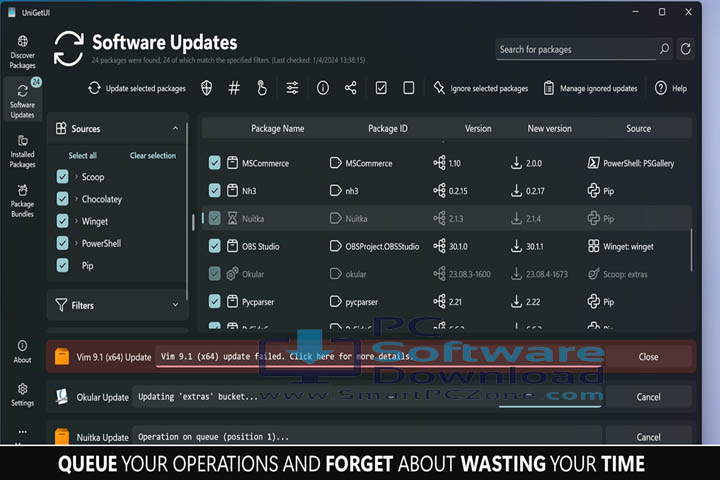The height and width of the screenshot is (480, 720).
Task: Sort by the Package Name column
Action: click(x=277, y=129)
